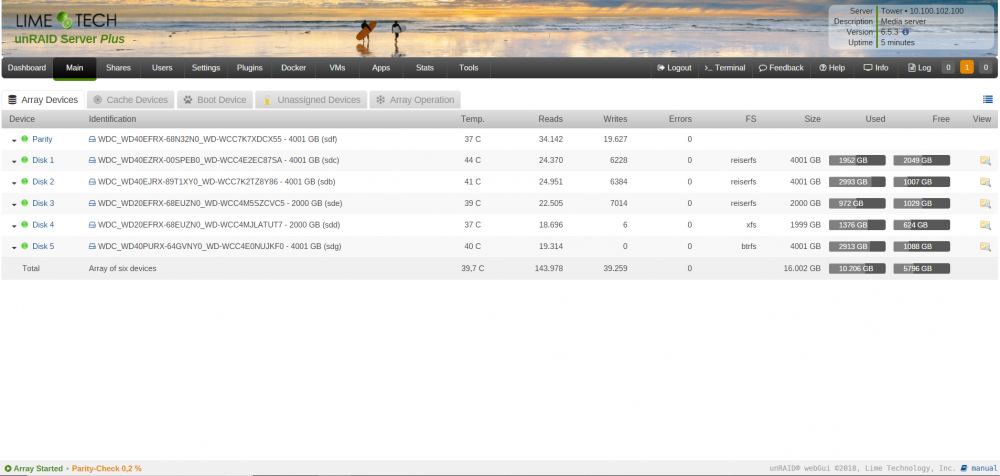The width and height of the screenshot is (1000, 476).
Task: Click the version info icon next to 6.5.3
Action: coord(906,31)
